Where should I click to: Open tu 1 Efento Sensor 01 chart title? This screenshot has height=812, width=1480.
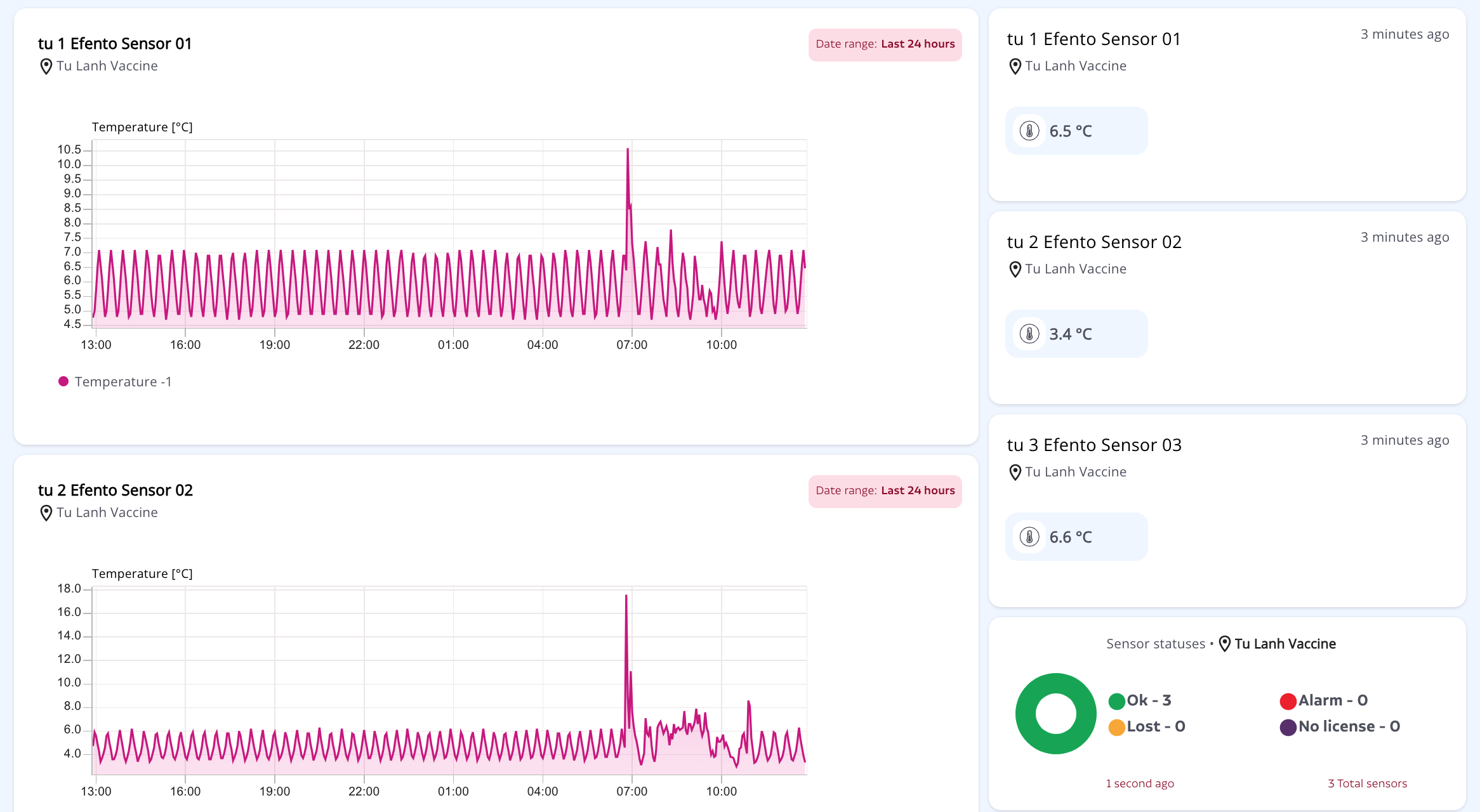click(115, 44)
